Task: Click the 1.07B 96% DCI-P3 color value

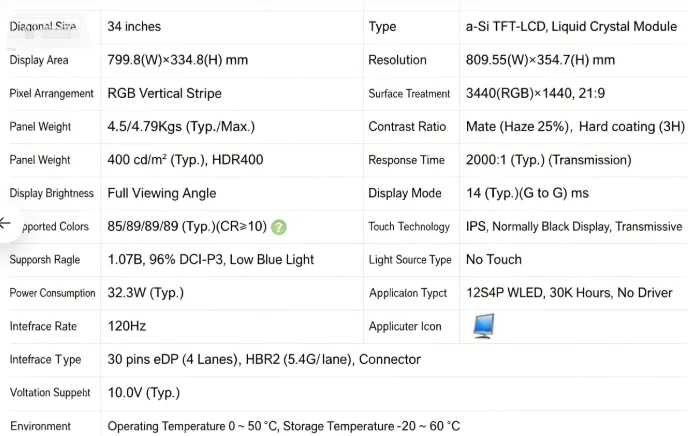Action: [x=211, y=260]
